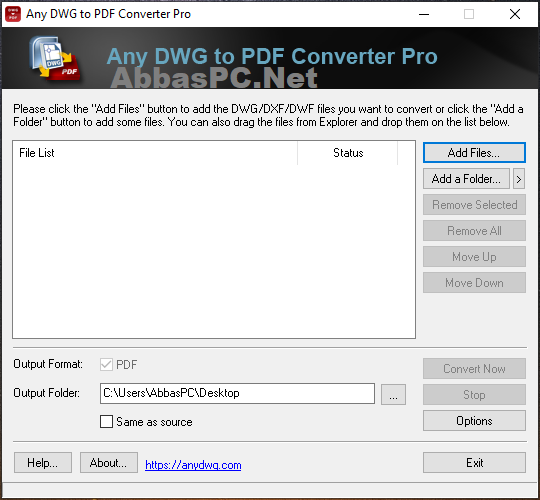
Task: Expand the arrow next to Add a Folder
Action: pyautogui.click(x=519, y=179)
